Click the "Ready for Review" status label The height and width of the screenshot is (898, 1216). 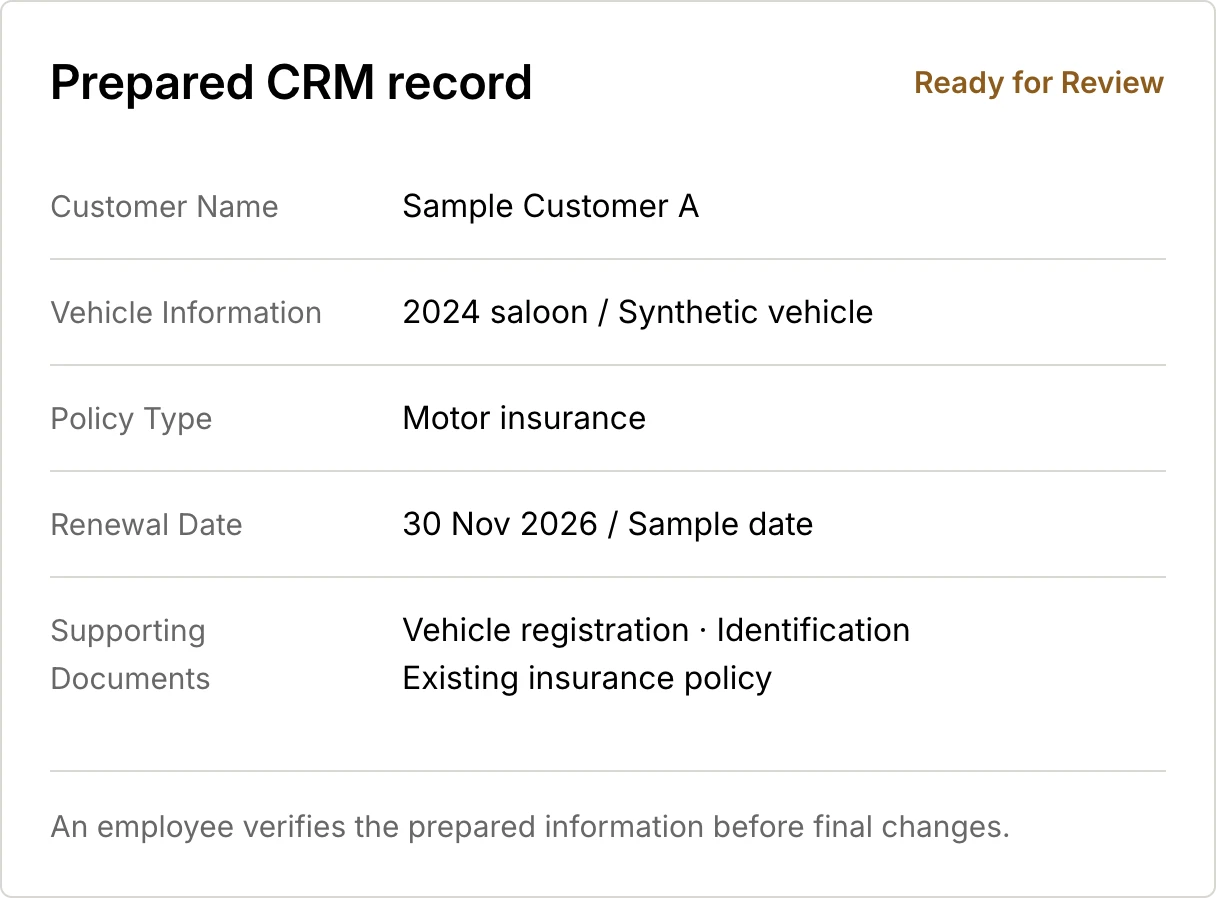click(x=1039, y=83)
